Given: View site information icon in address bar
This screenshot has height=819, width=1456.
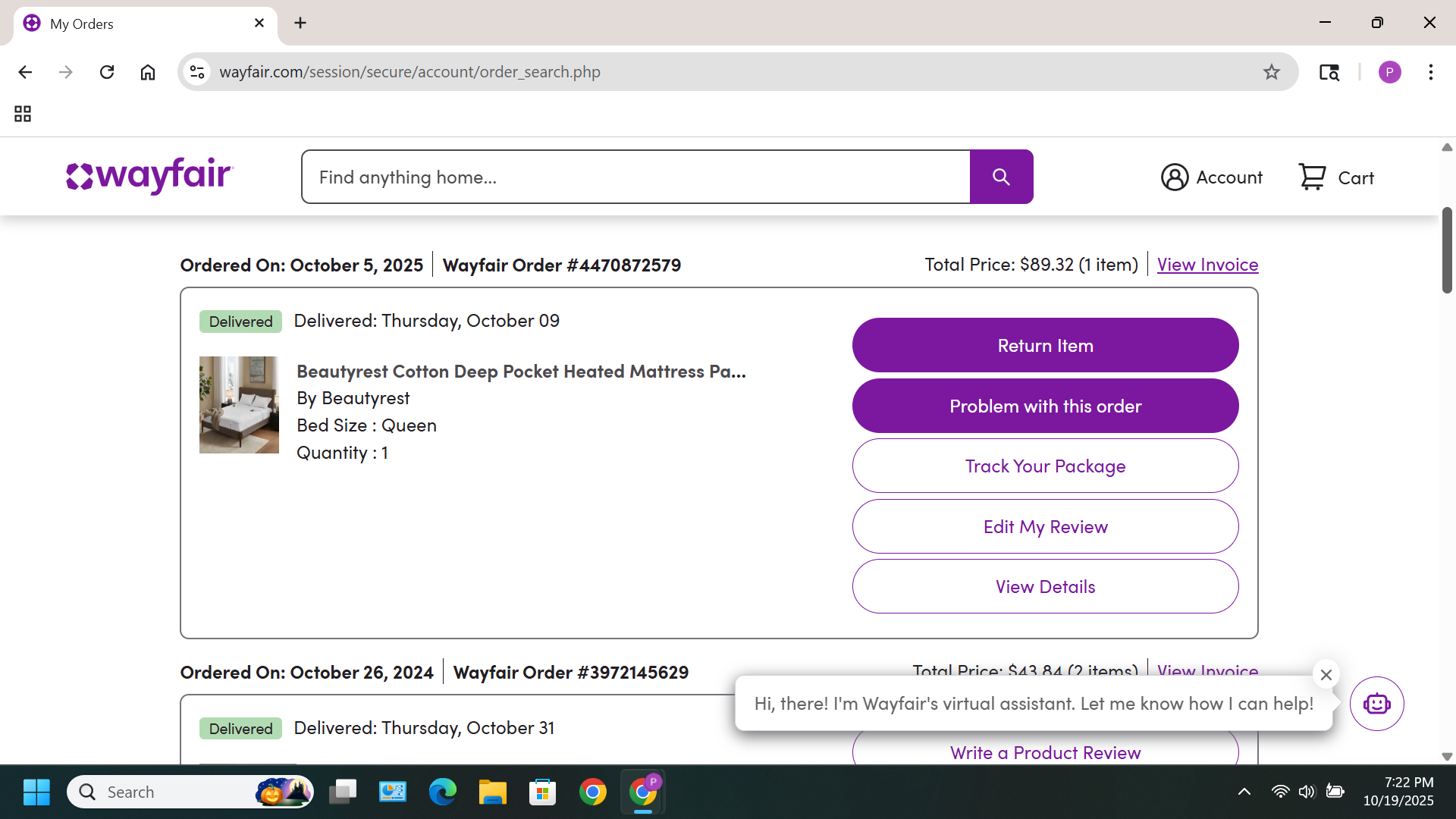Looking at the screenshot, I should (197, 72).
